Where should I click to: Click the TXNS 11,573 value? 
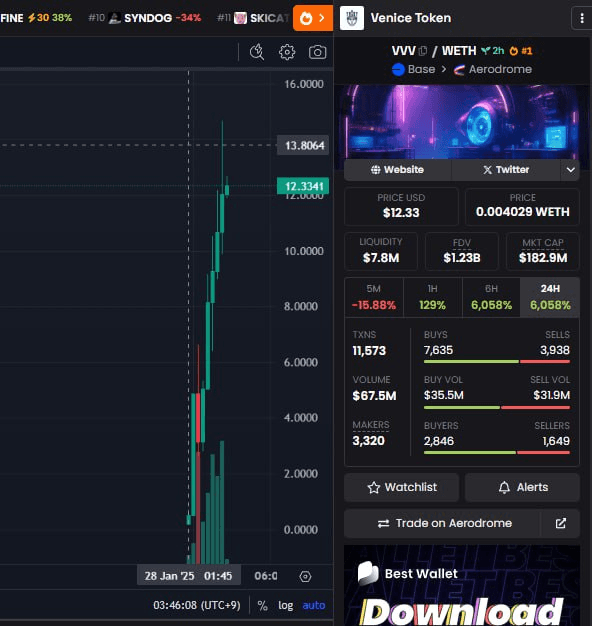point(369,351)
